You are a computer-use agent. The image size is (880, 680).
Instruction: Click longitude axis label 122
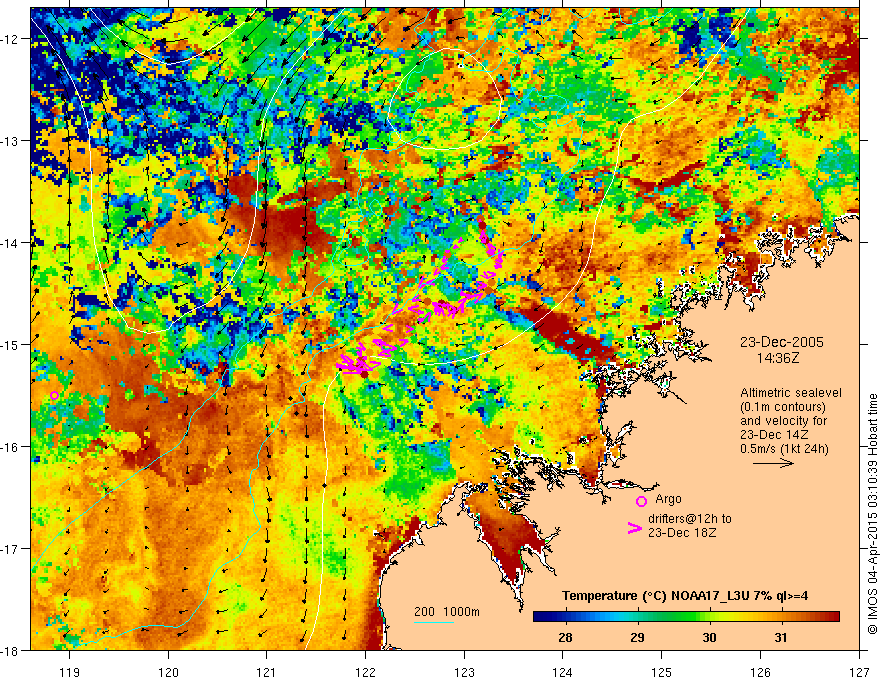pyautogui.click(x=365, y=672)
